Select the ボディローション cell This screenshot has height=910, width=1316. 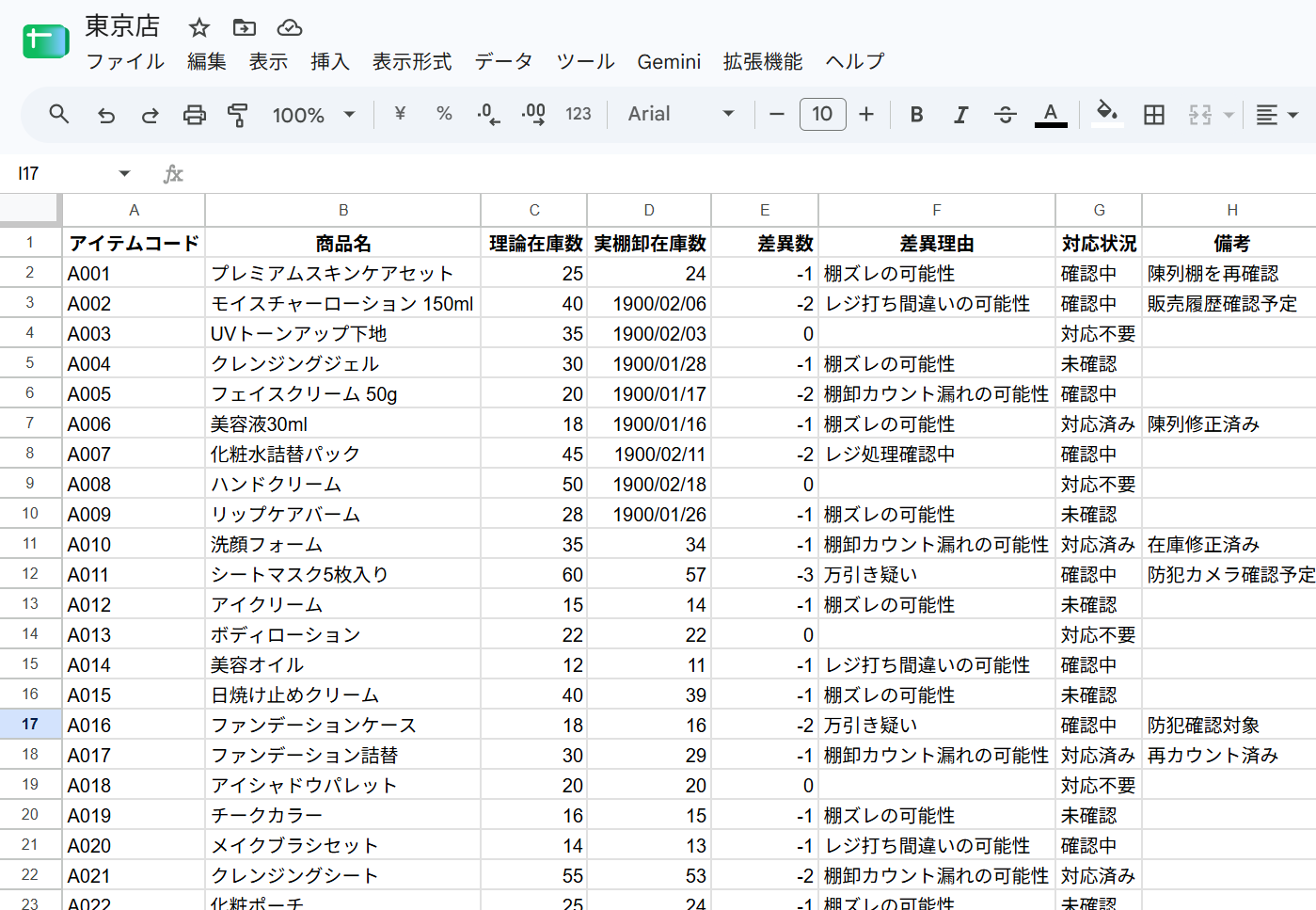tap(343, 634)
